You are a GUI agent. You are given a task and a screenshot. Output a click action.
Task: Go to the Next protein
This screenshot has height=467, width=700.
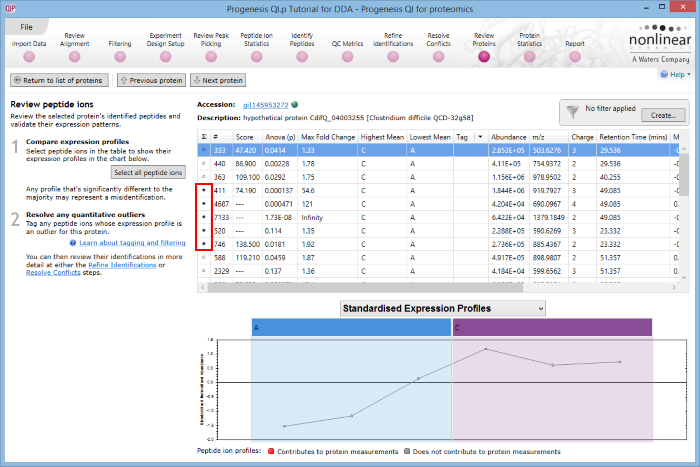click(218, 80)
